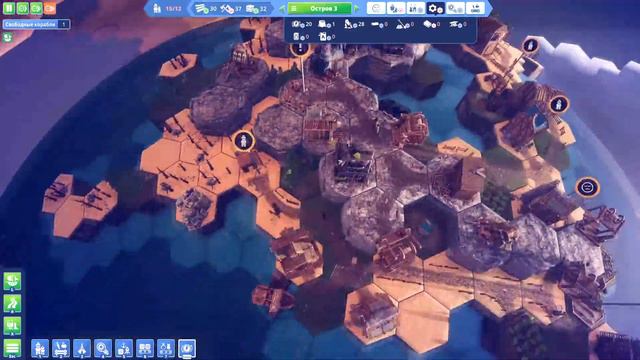Open build category 2 in bottom toolbar
The image size is (640, 360).
61,349
